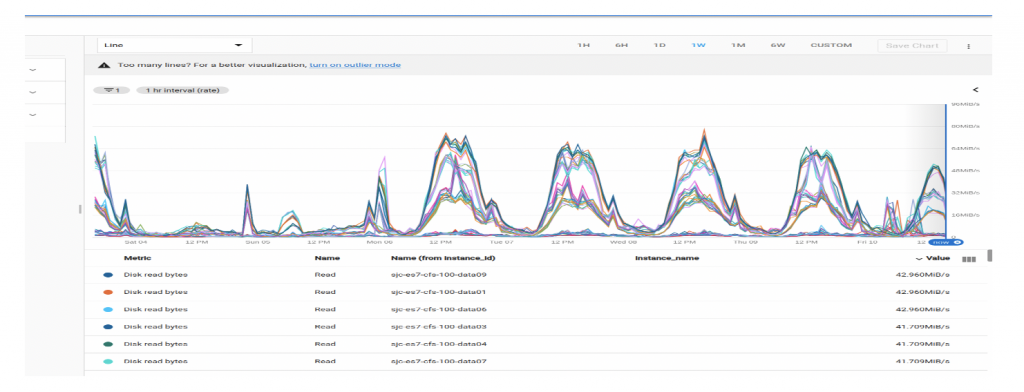Select the 1W time range
The image size is (1024, 392).
698,45
